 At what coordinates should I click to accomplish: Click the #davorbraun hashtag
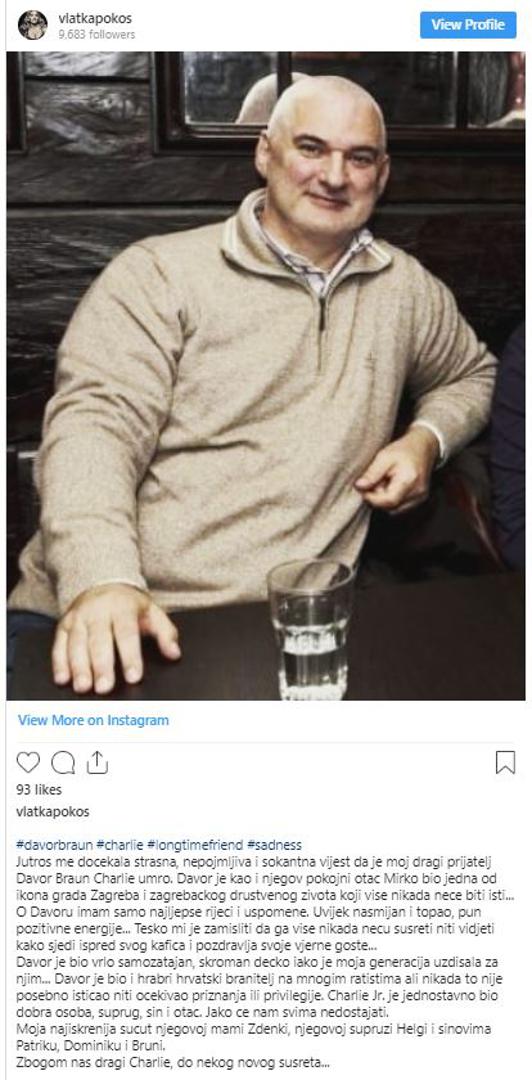(x=54, y=844)
